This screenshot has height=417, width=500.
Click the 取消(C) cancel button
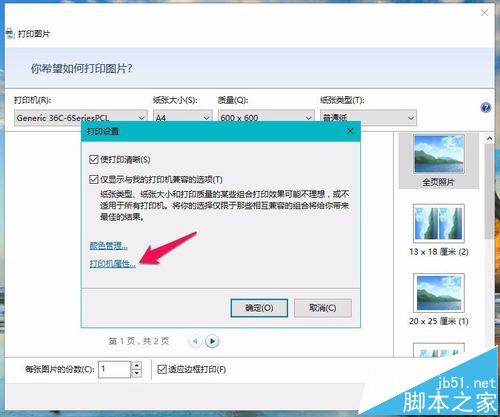coord(323,308)
